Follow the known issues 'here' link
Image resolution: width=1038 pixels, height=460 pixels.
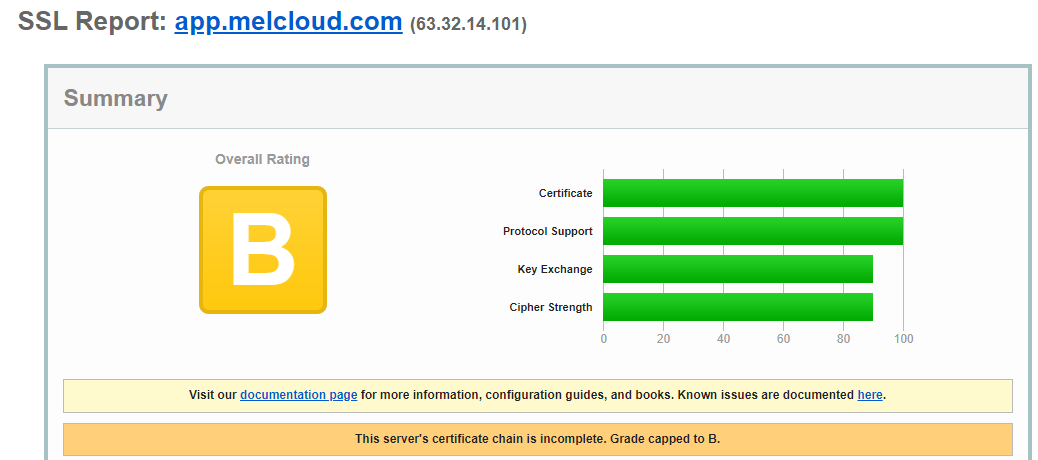(x=870, y=395)
